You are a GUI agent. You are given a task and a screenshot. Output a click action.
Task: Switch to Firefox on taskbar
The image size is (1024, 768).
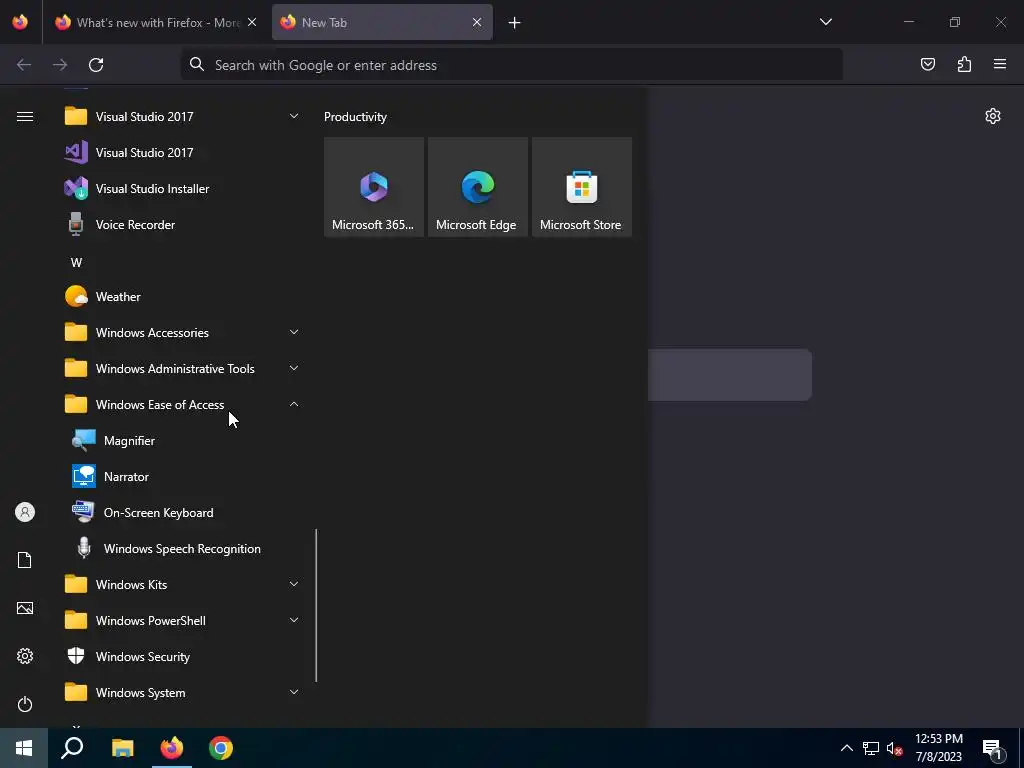[172, 748]
